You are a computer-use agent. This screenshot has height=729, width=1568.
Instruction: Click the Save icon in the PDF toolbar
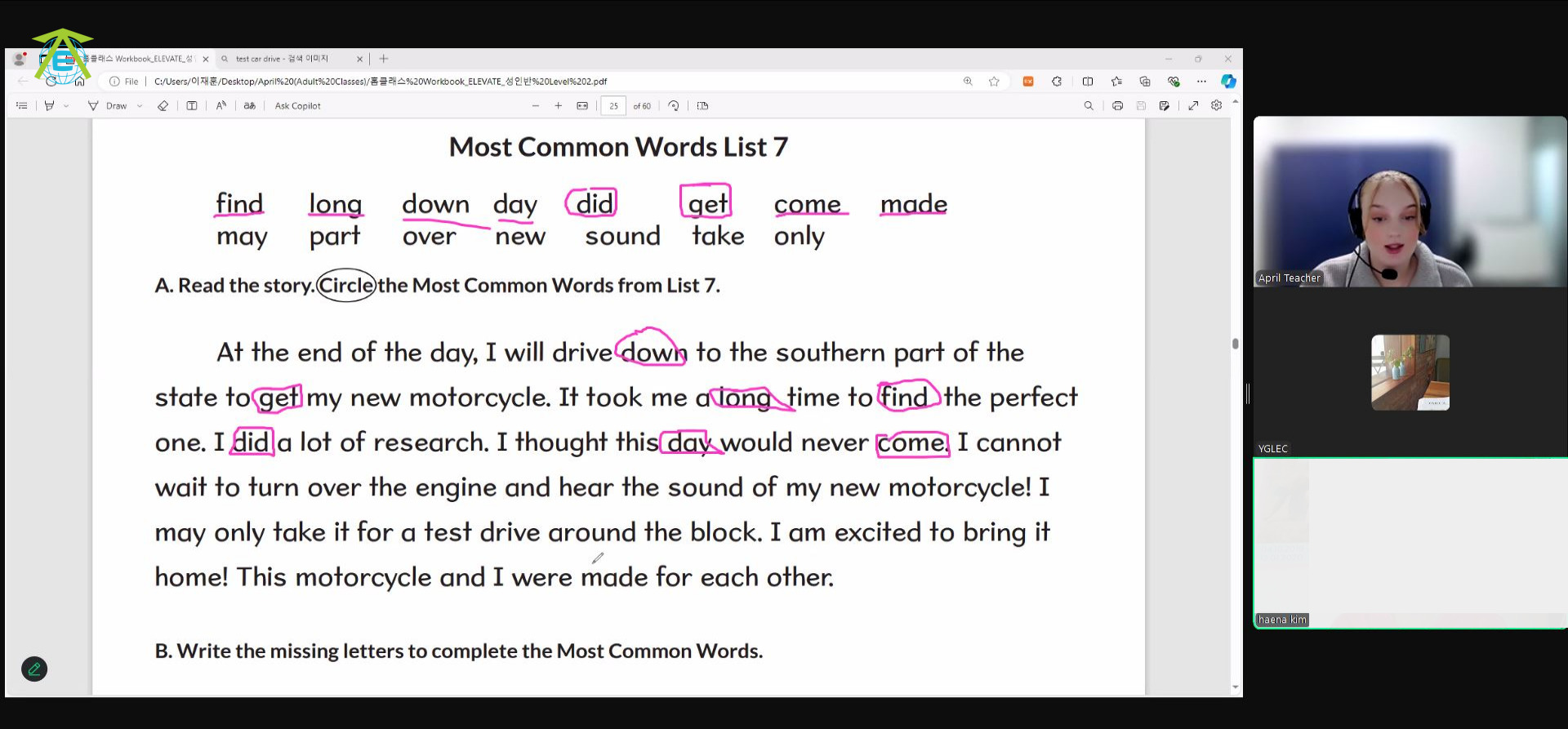1141,106
